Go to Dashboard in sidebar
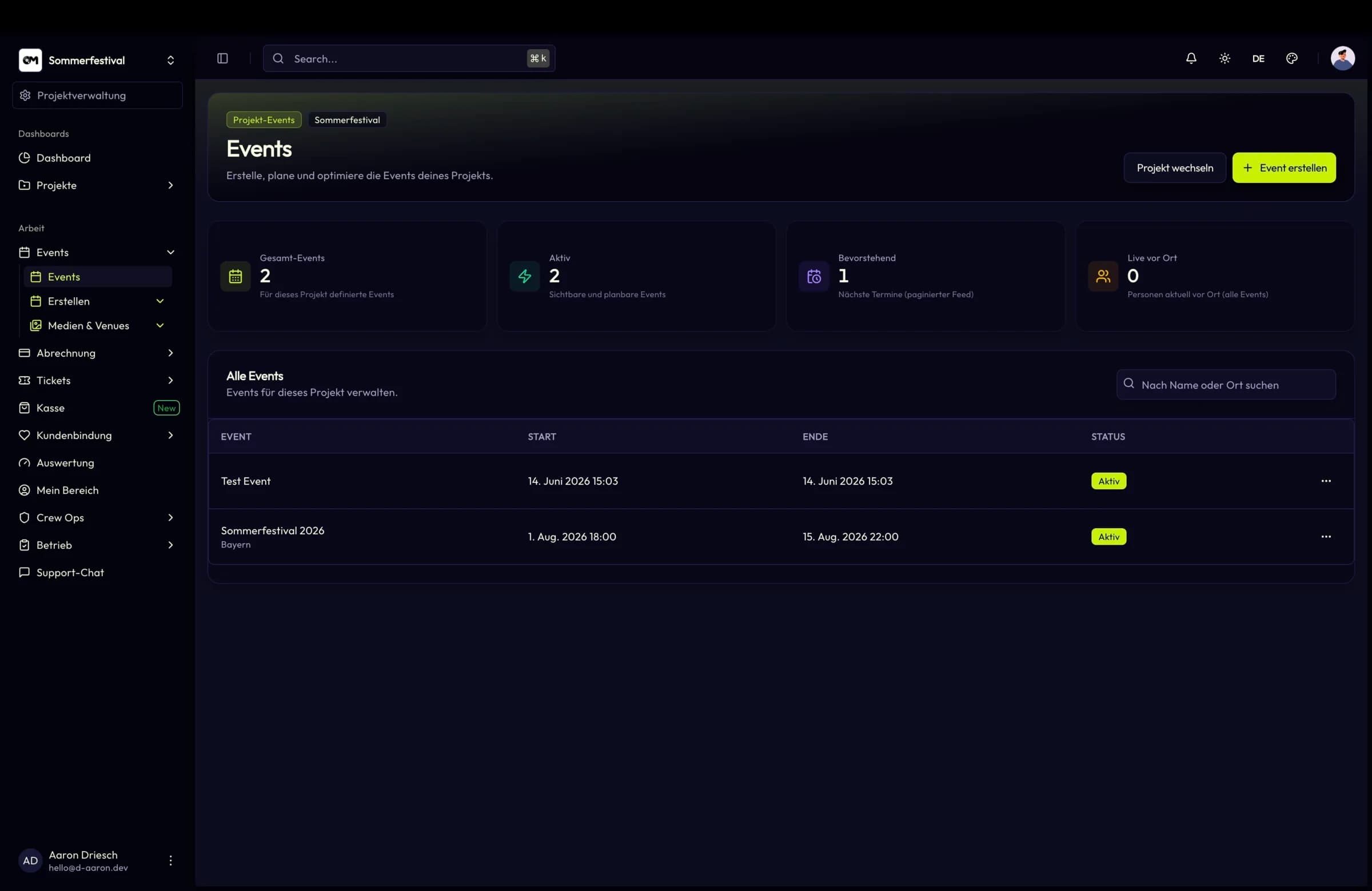 (97, 158)
